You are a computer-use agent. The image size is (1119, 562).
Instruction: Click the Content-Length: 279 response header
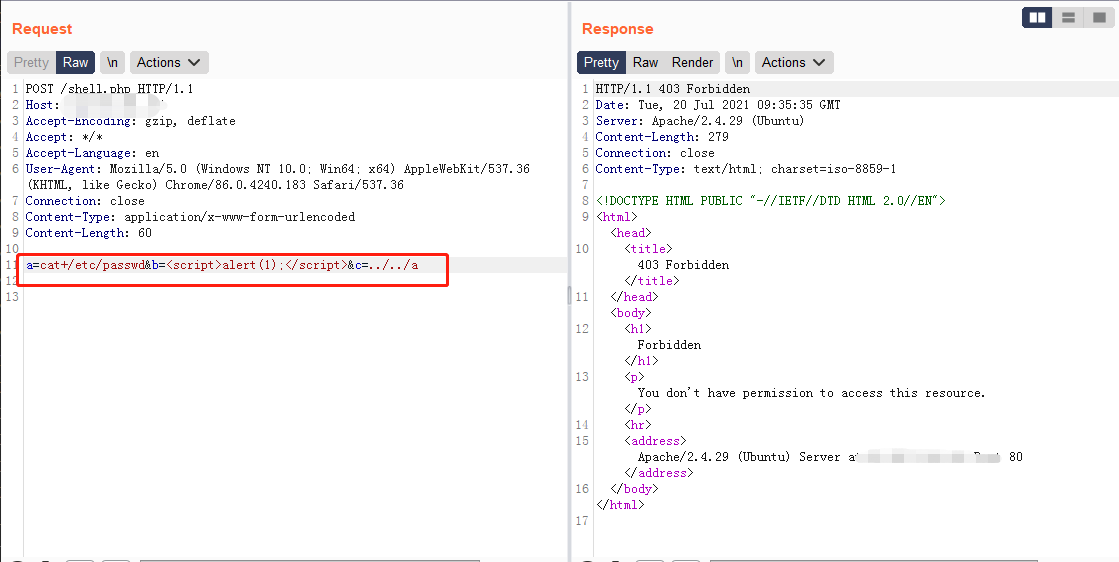coord(662,137)
